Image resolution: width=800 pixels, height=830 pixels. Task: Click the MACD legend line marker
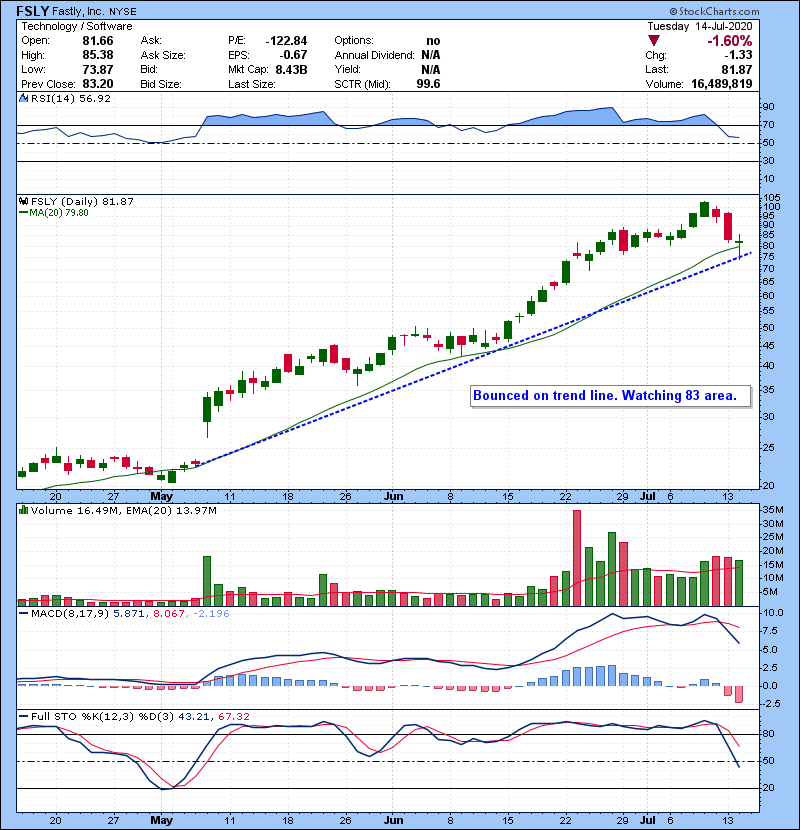23,614
